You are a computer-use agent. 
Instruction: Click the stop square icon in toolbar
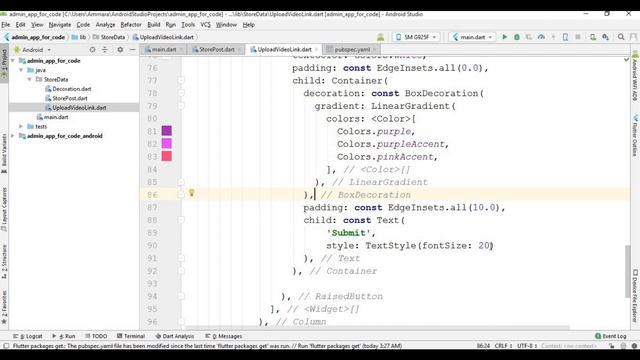tap(578, 37)
